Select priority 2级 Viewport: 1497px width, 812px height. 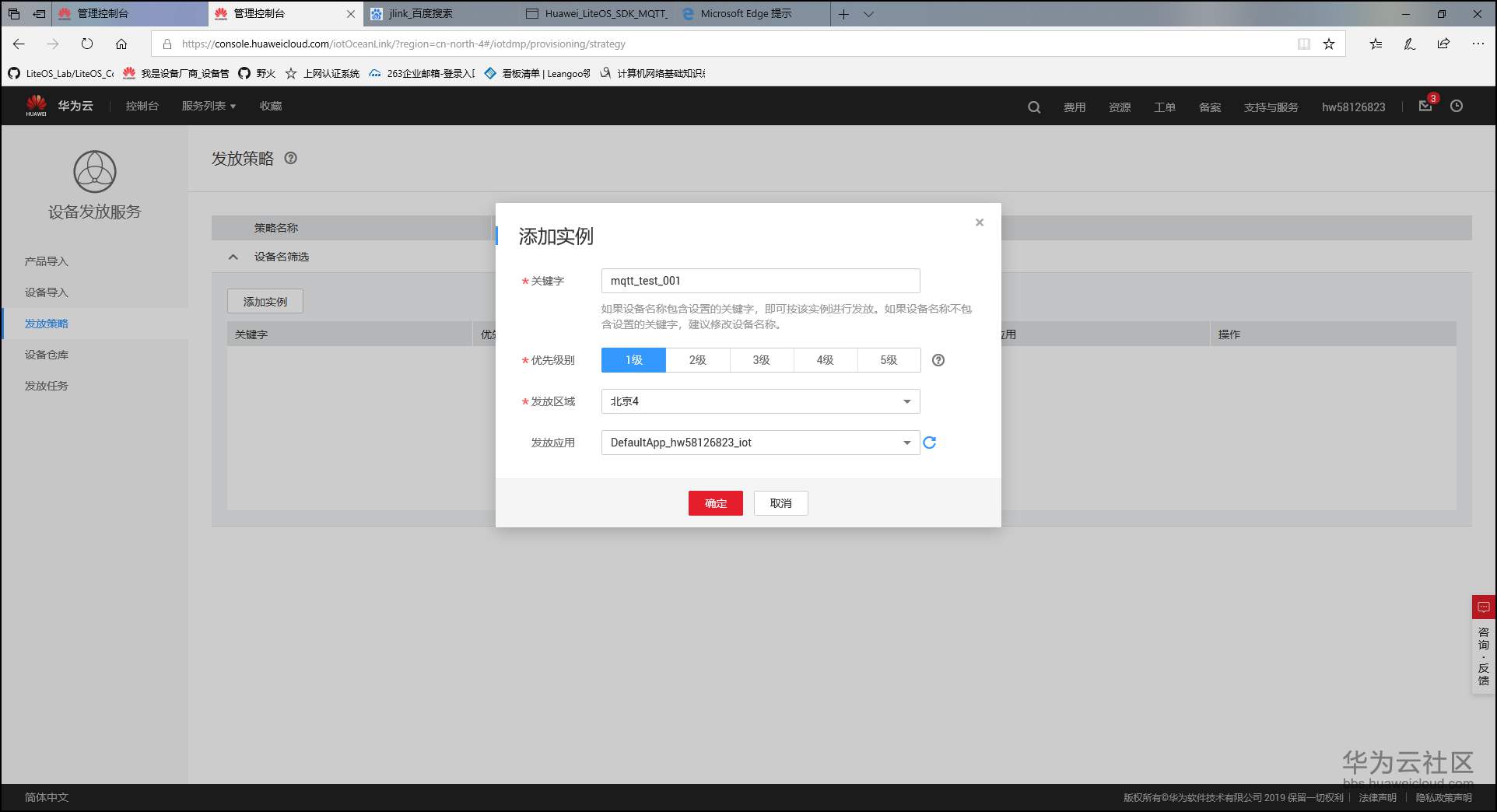pos(698,360)
